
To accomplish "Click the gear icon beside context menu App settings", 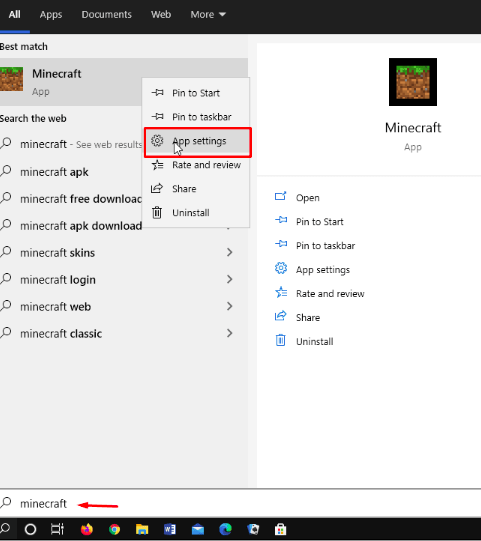I will pyautogui.click(x=157, y=140).
